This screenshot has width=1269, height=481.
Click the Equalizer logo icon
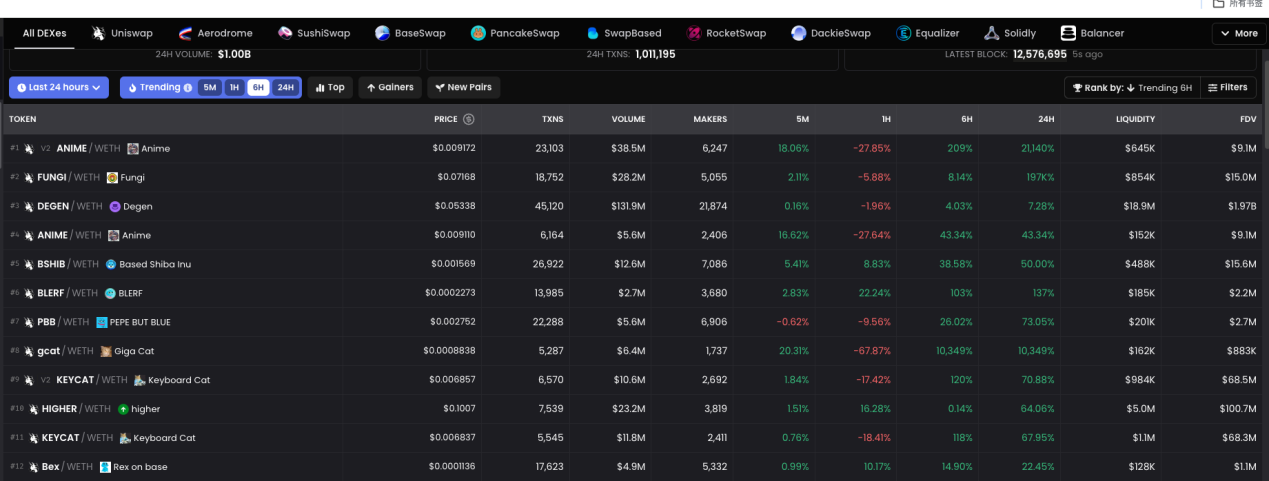coord(904,33)
